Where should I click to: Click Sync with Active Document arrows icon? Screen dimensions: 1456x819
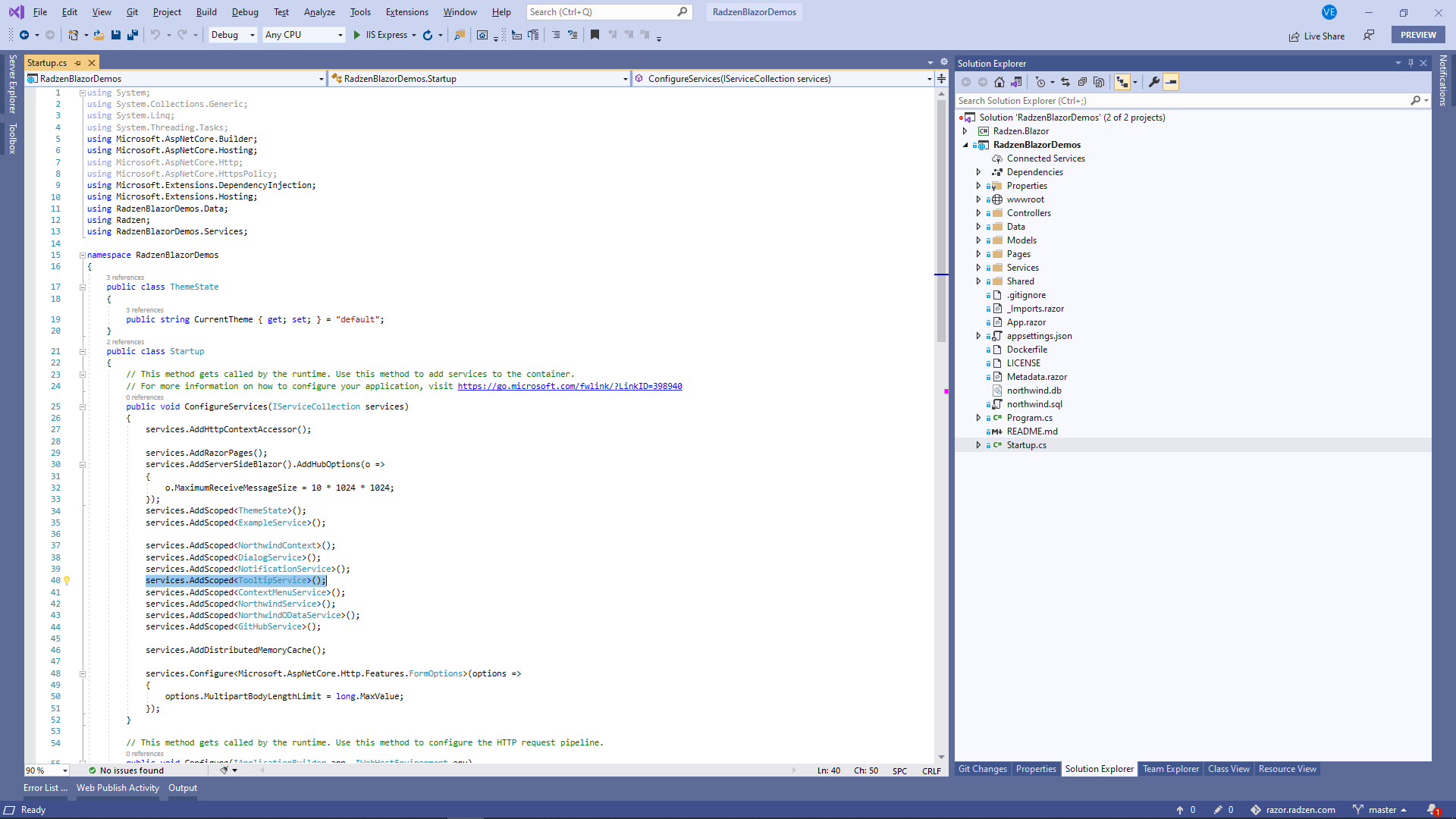click(x=1065, y=82)
